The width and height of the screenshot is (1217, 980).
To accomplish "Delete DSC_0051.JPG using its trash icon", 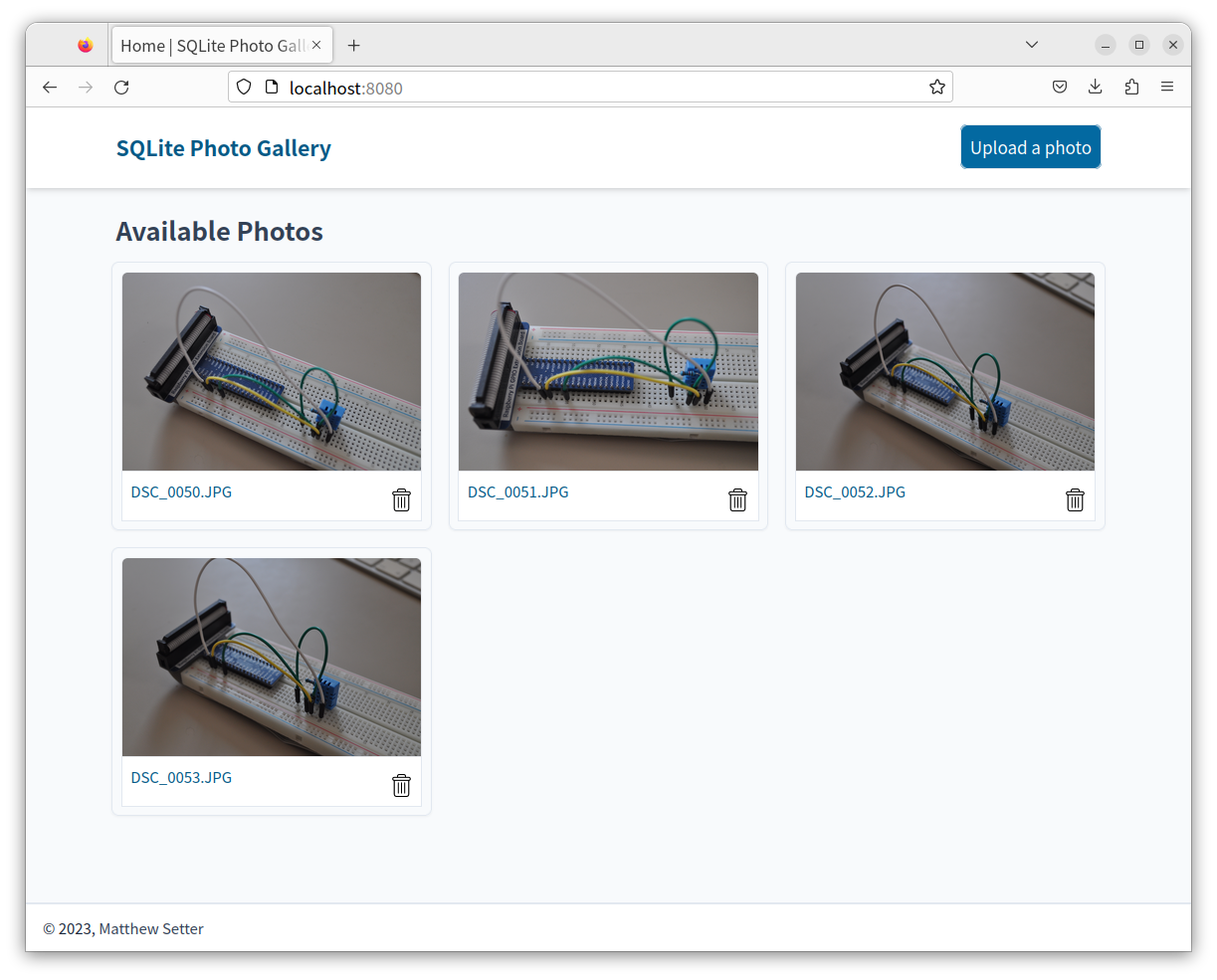I will (737, 500).
